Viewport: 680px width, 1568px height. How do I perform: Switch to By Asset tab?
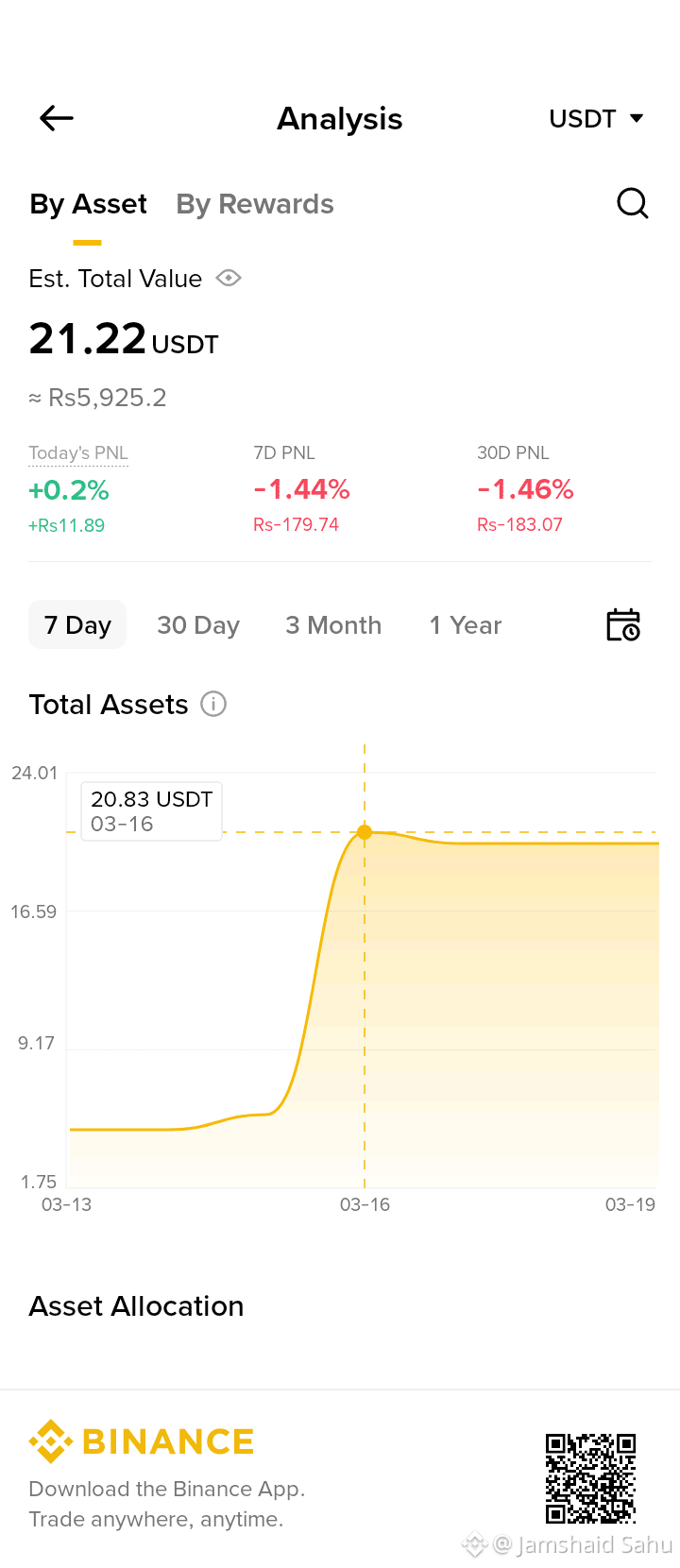pos(88,204)
